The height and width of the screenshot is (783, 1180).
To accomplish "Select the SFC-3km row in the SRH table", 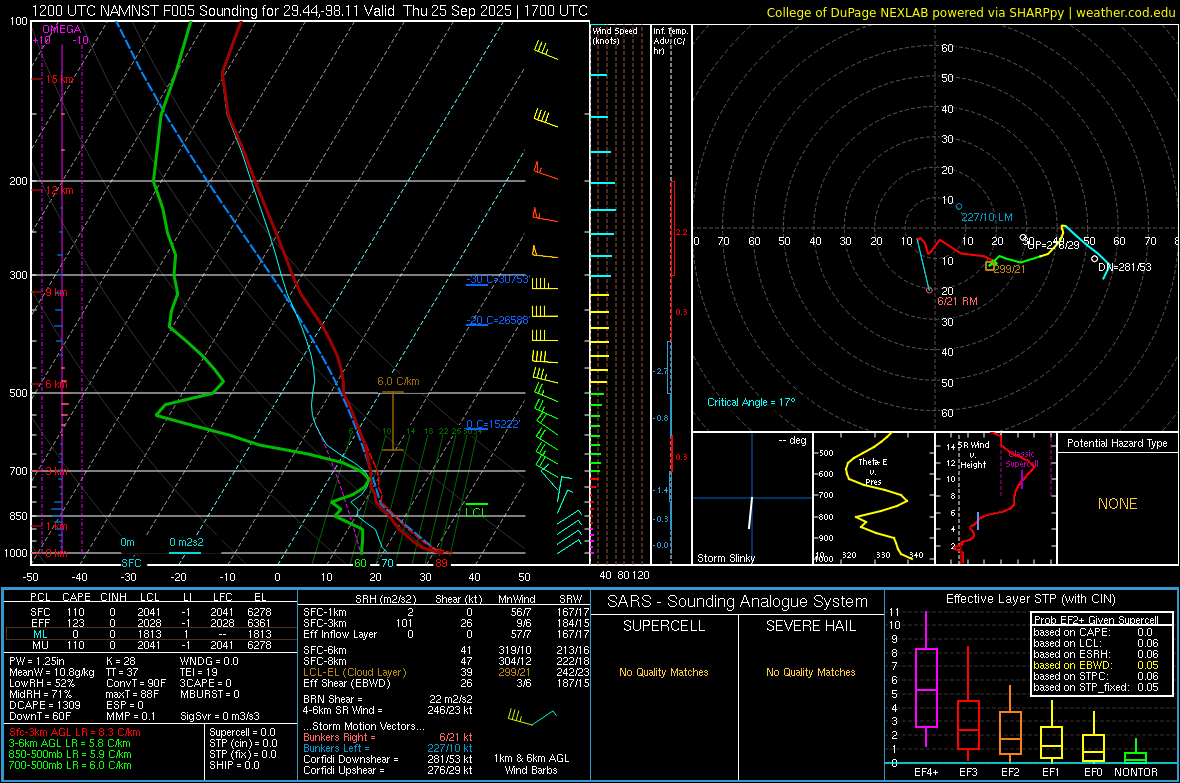I will [446, 623].
